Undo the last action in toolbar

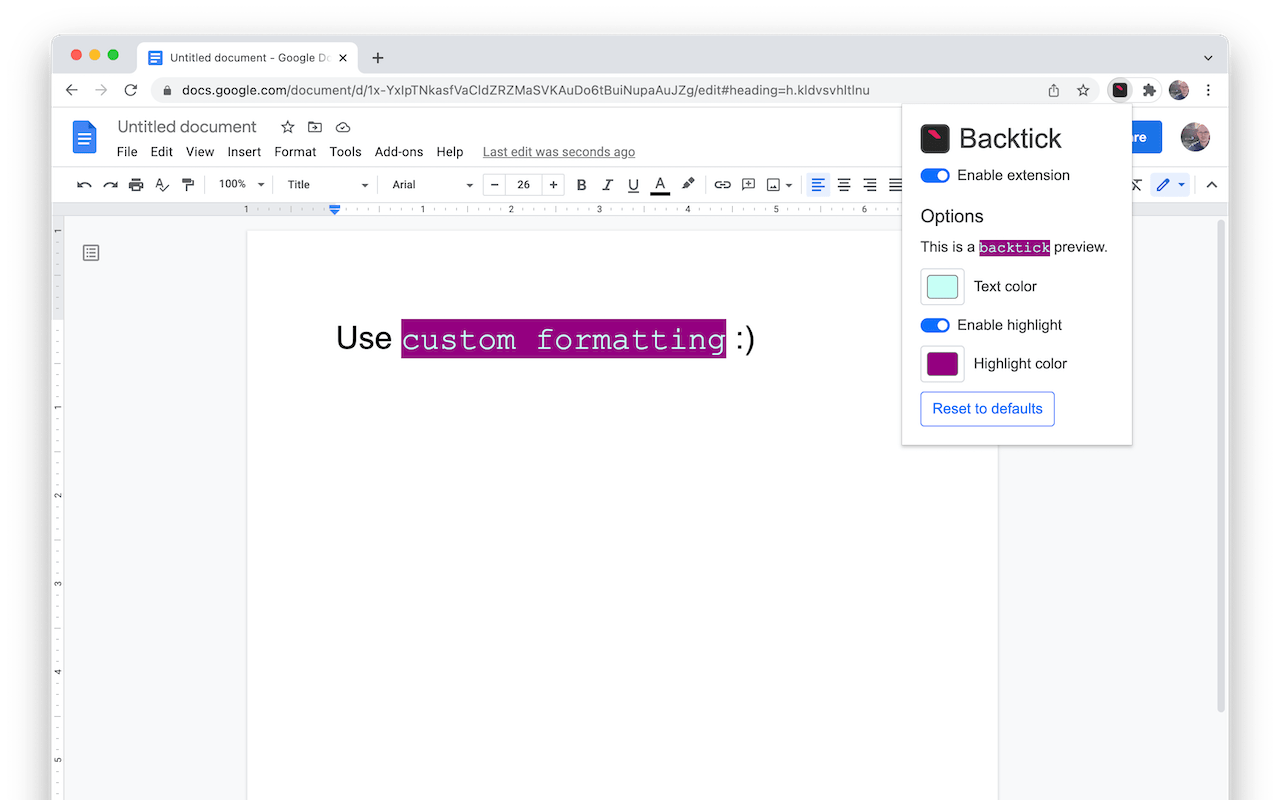[x=84, y=185]
